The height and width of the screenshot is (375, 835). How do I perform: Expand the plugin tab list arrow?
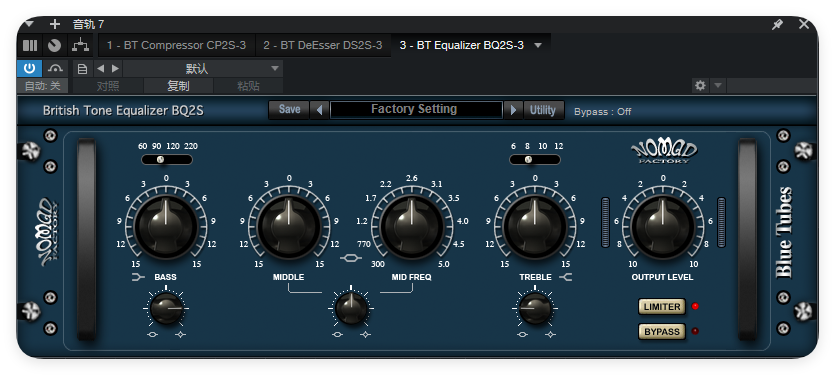(538, 46)
